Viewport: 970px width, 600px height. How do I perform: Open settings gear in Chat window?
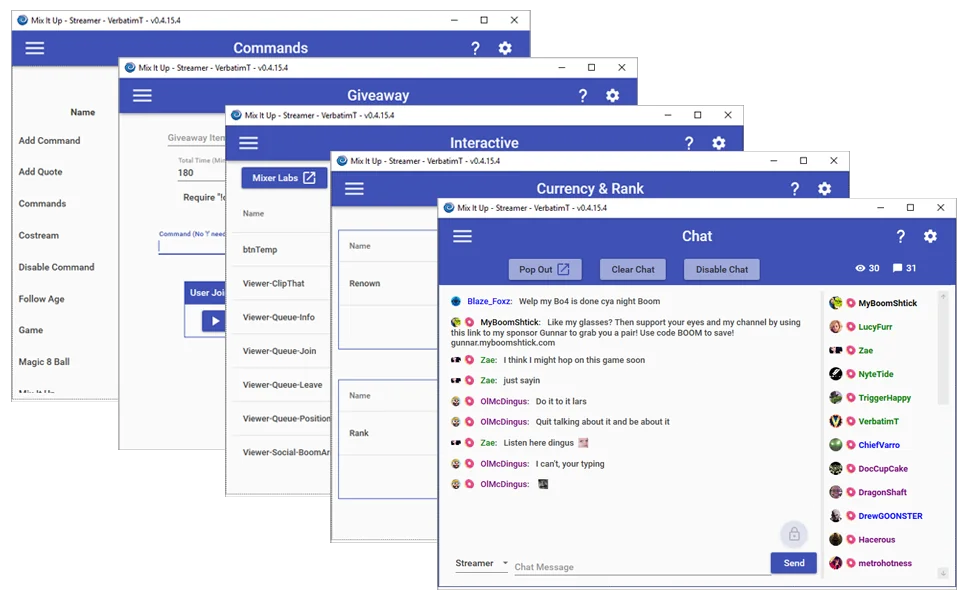pyautogui.click(x=930, y=236)
